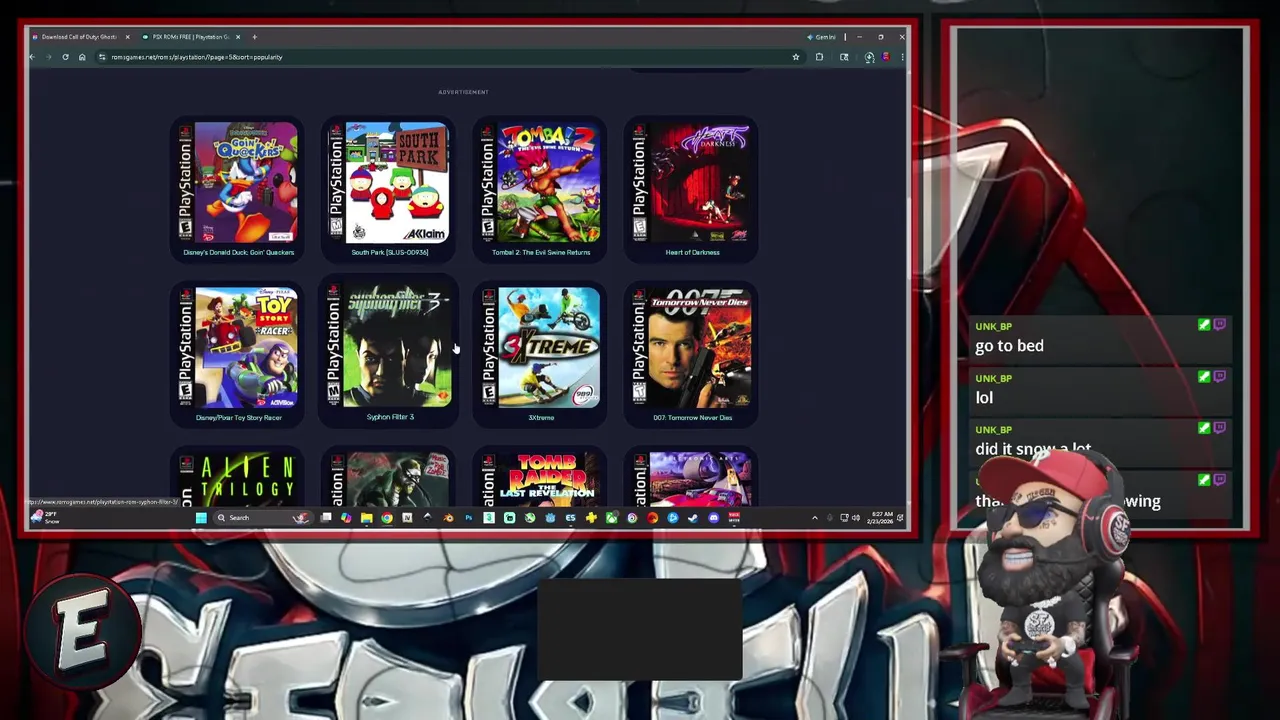The height and width of the screenshot is (720, 1280).
Task: Open the Windows Start menu
Action: pyautogui.click(x=201, y=517)
